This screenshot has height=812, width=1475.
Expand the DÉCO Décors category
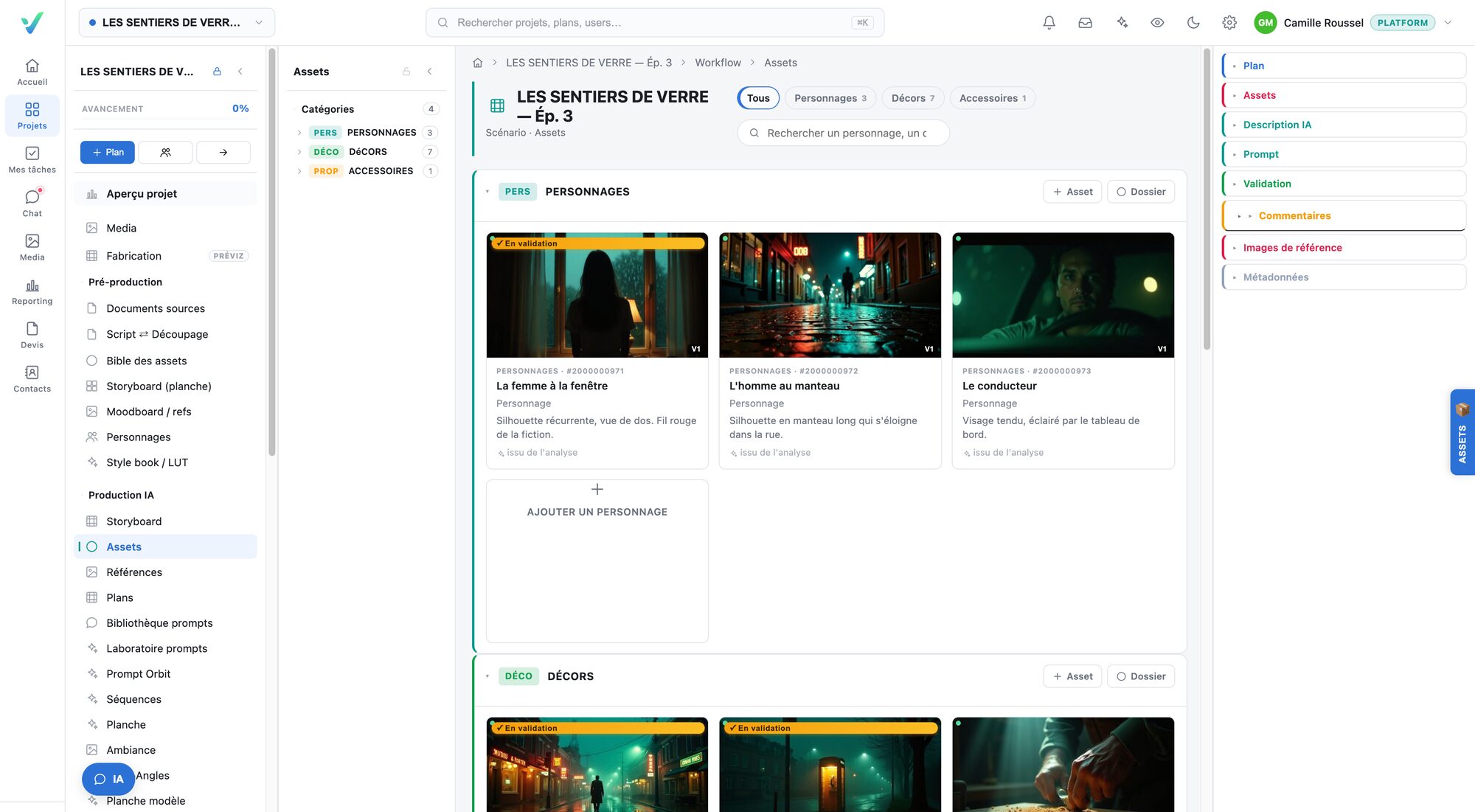(299, 152)
